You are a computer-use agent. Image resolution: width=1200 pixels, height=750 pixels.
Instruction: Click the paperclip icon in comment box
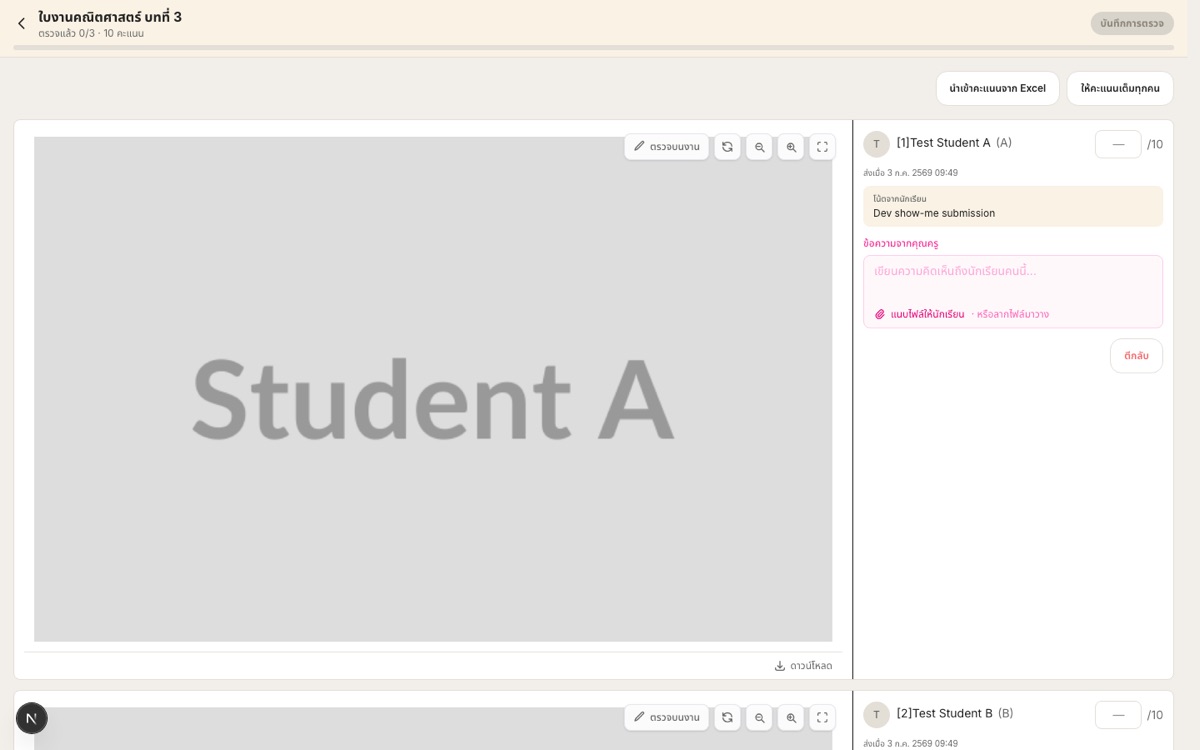coord(880,314)
